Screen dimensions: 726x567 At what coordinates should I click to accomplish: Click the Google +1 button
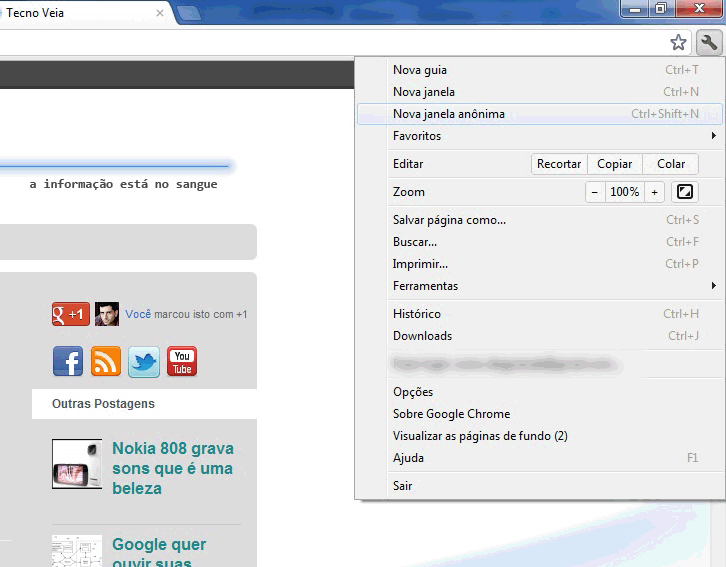71,314
